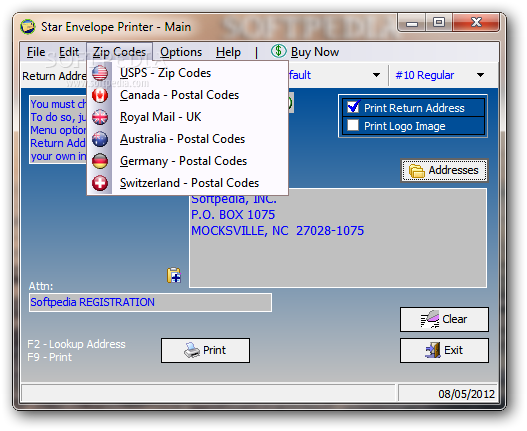Click the date 08/05/2012 in status bar

(466, 394)
